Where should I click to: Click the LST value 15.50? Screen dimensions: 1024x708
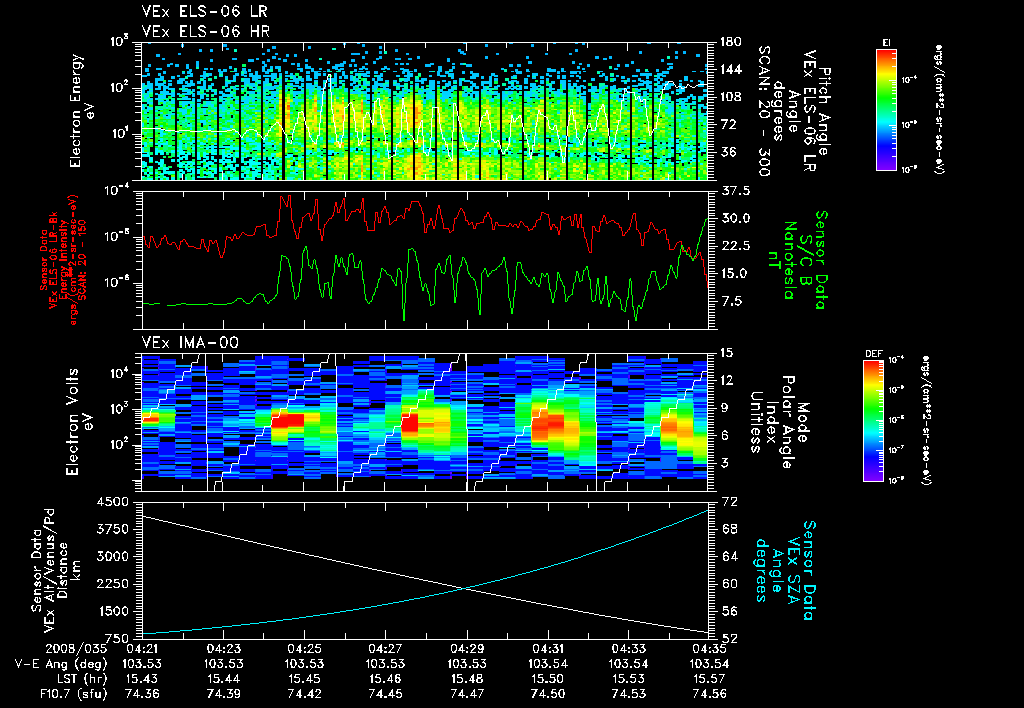(x=547, y=679)
